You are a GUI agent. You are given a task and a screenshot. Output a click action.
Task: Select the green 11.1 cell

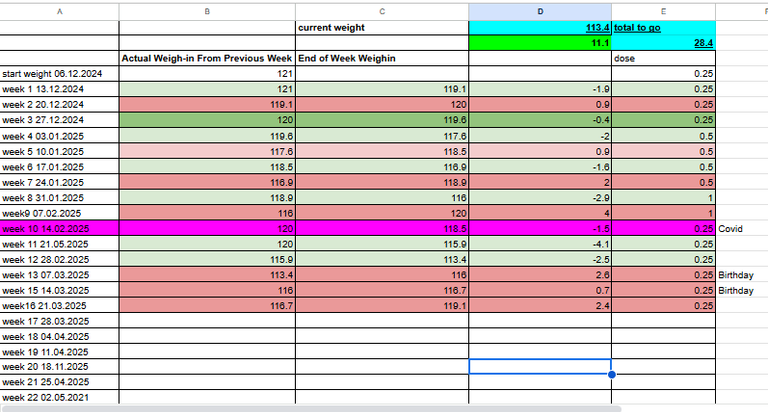(x=540, y=43)
